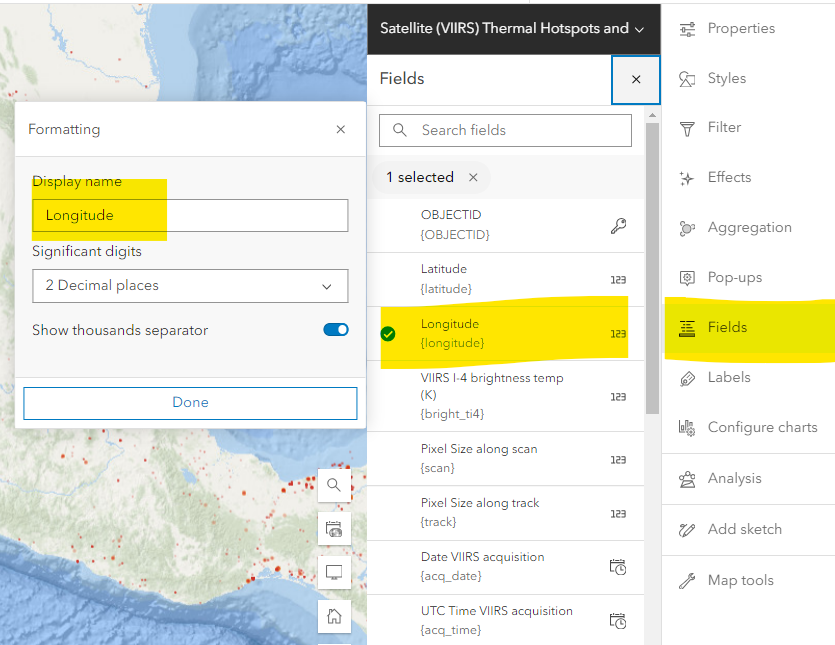
Task: Close the Fields panel
Action: [636, 80]
